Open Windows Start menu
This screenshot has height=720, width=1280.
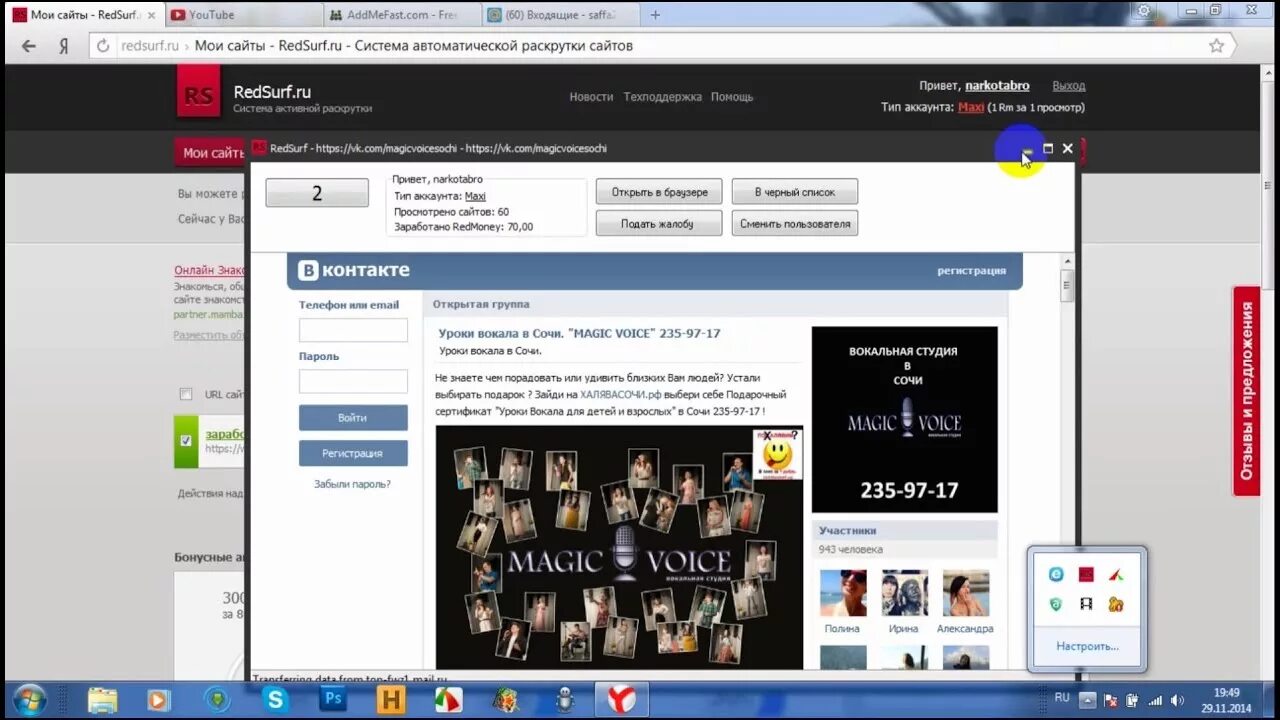tap(29, 698)
